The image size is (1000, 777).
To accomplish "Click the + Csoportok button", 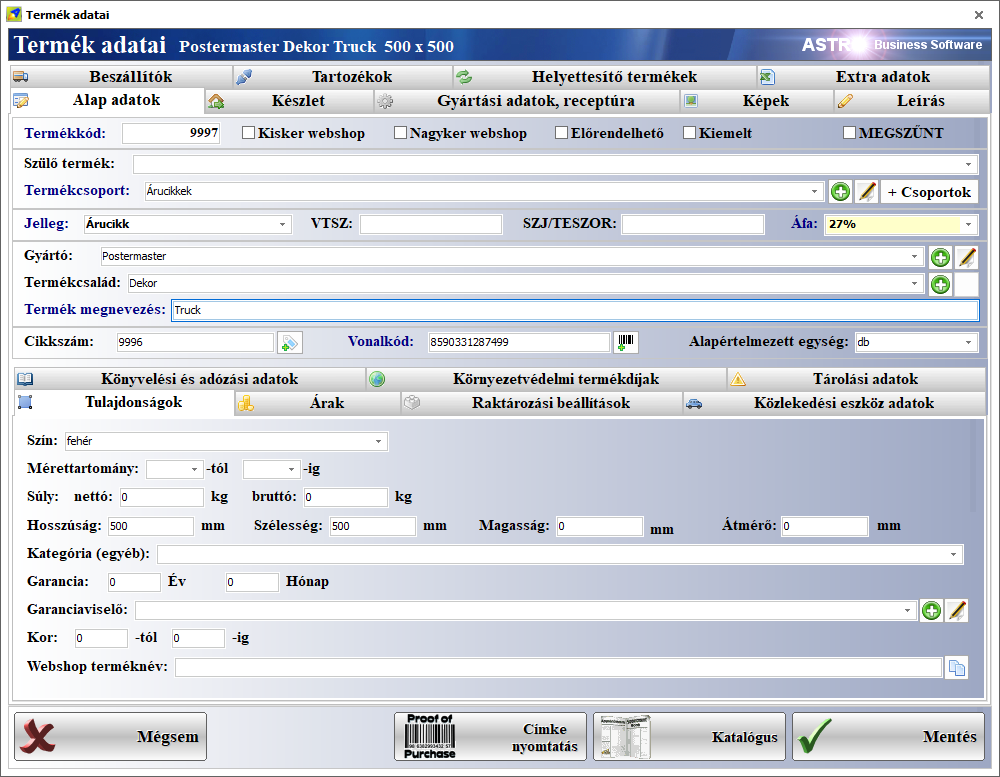I will [x=929, y=192].
